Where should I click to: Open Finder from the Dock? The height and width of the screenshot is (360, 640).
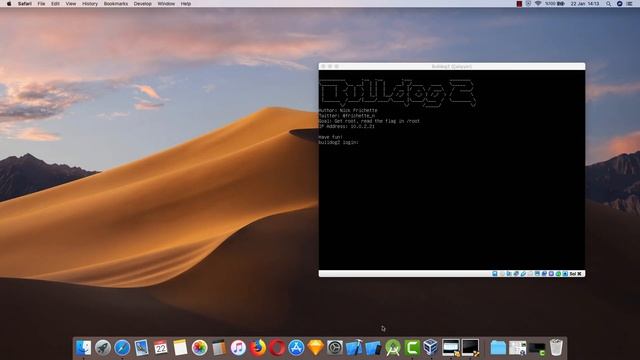pyautogui.click(x=84, y=348)
